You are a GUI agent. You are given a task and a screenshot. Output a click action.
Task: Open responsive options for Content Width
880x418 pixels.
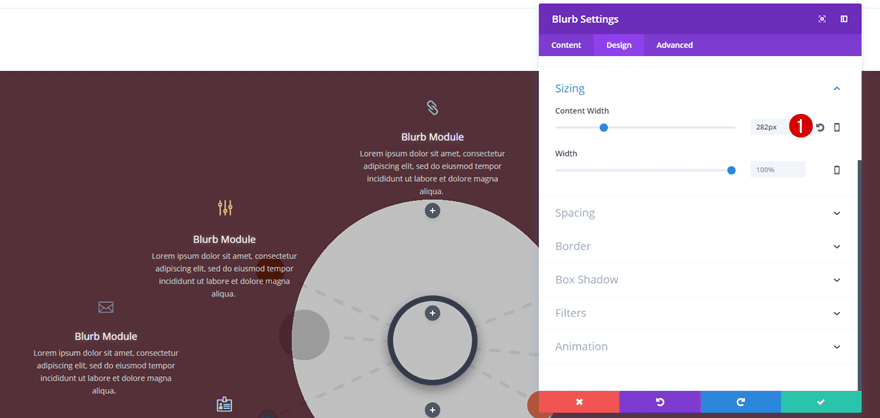(x=837, y=127)
